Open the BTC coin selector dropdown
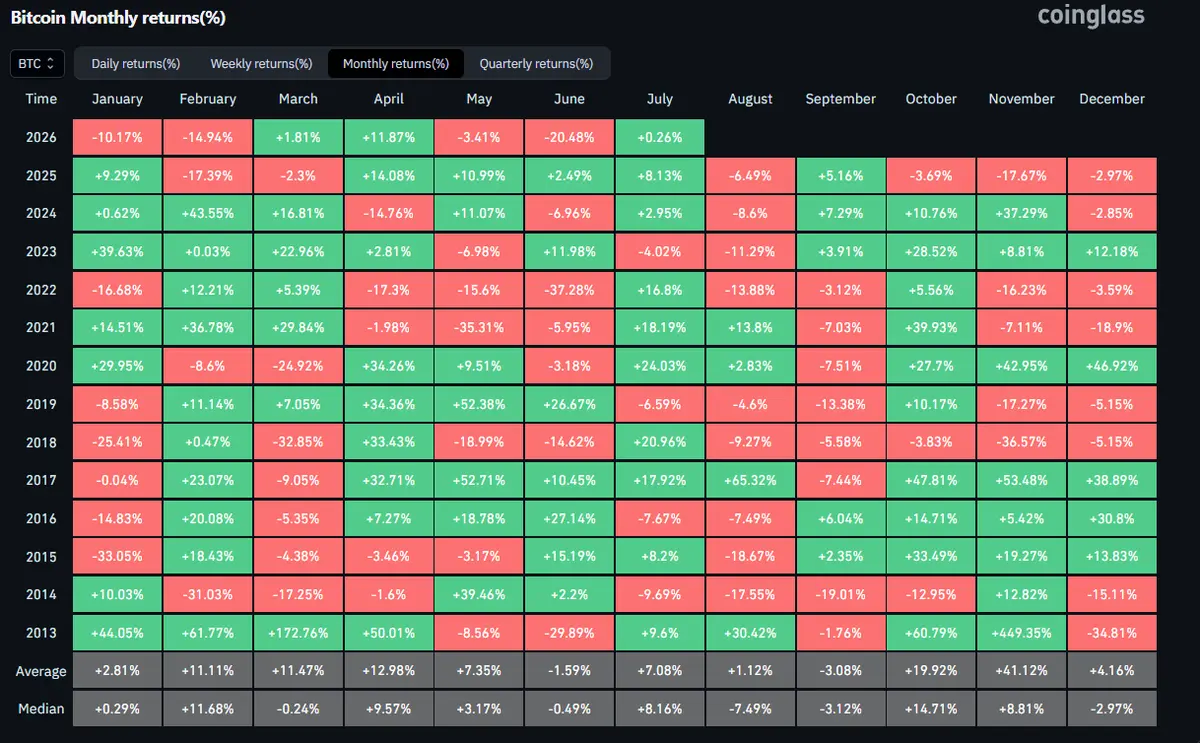Screen dimensions: 1200x743 point(38,63)
